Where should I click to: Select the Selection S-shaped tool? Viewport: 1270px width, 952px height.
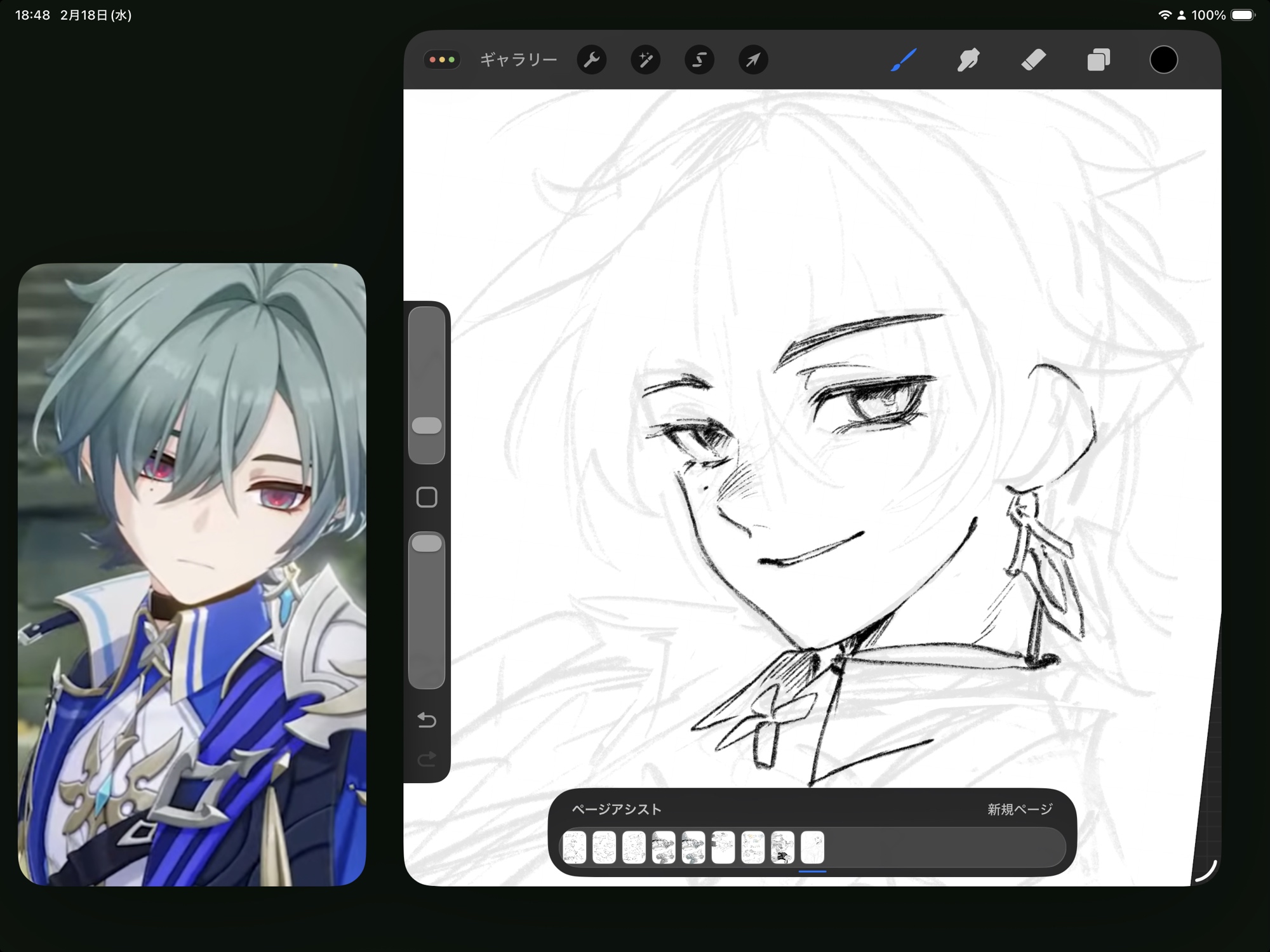click(699, 60)
